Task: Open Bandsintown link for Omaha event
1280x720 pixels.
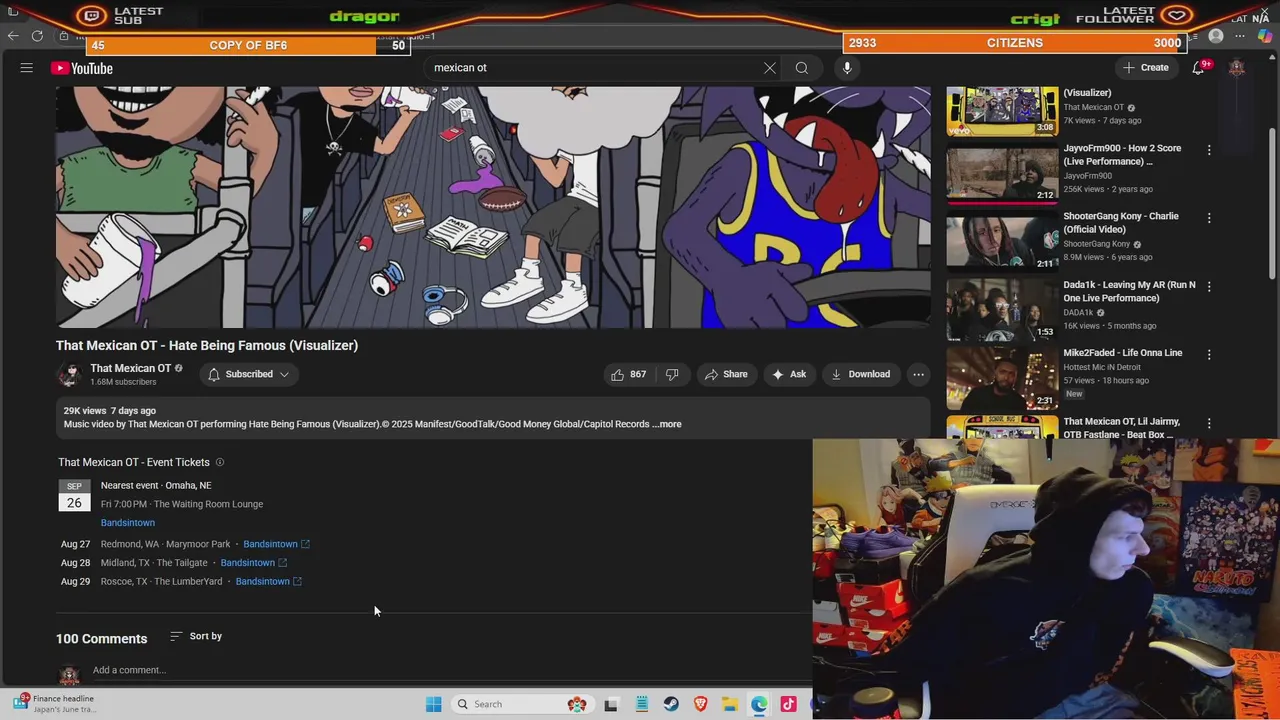Action: (127, 523)
